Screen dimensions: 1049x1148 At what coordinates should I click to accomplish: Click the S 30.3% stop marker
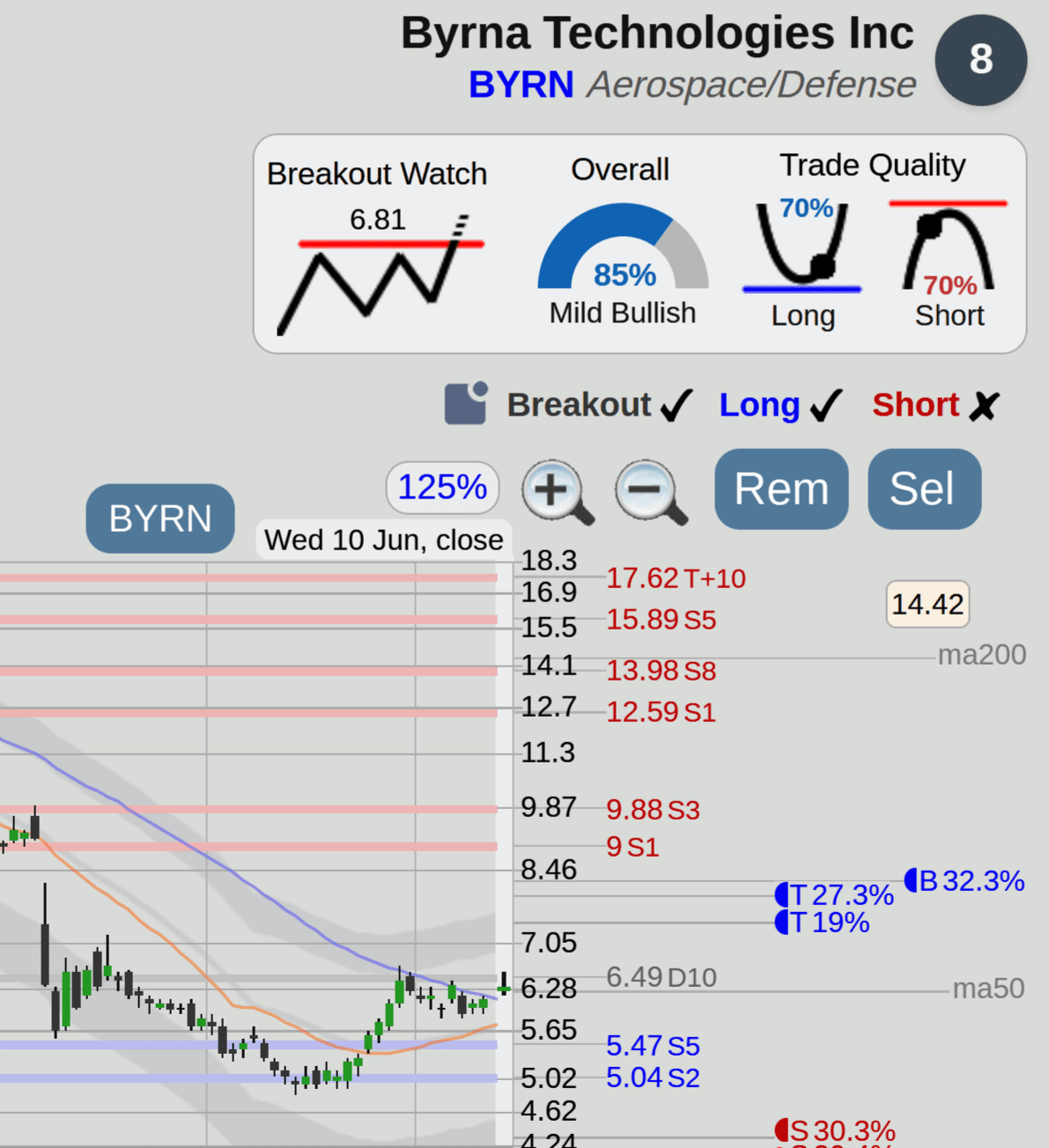pyautogui.click(x=835, y=1130)
